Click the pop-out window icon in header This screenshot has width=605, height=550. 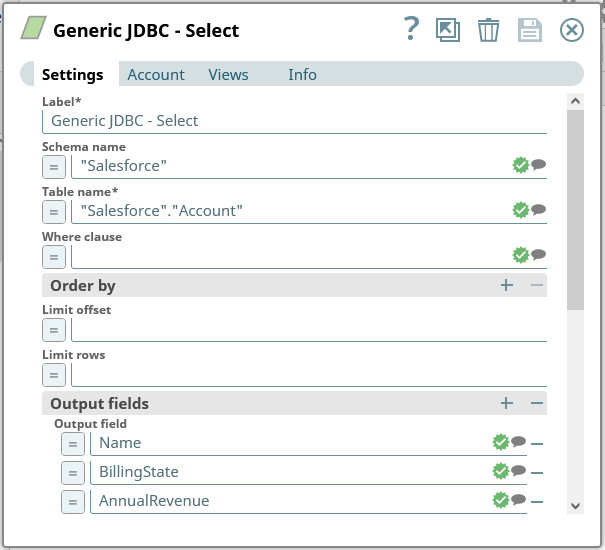tap(448, 30)
